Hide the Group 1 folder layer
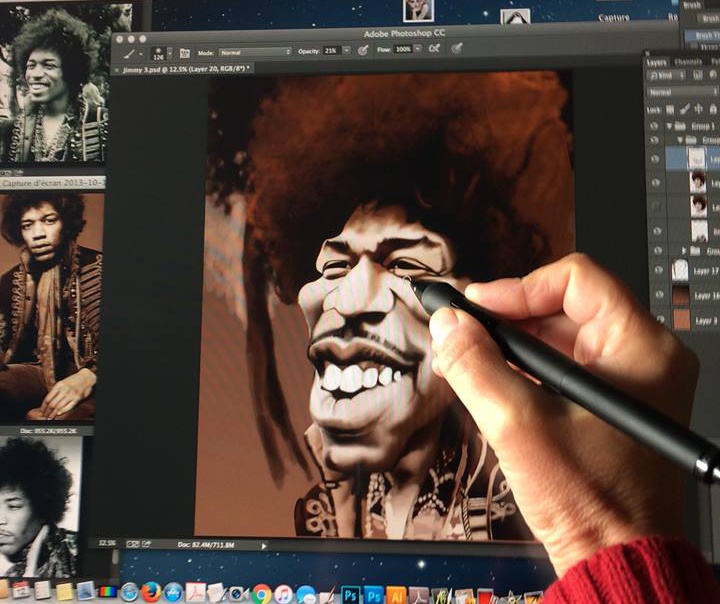This screenshot has width=720, height=604. pos(655,126)
